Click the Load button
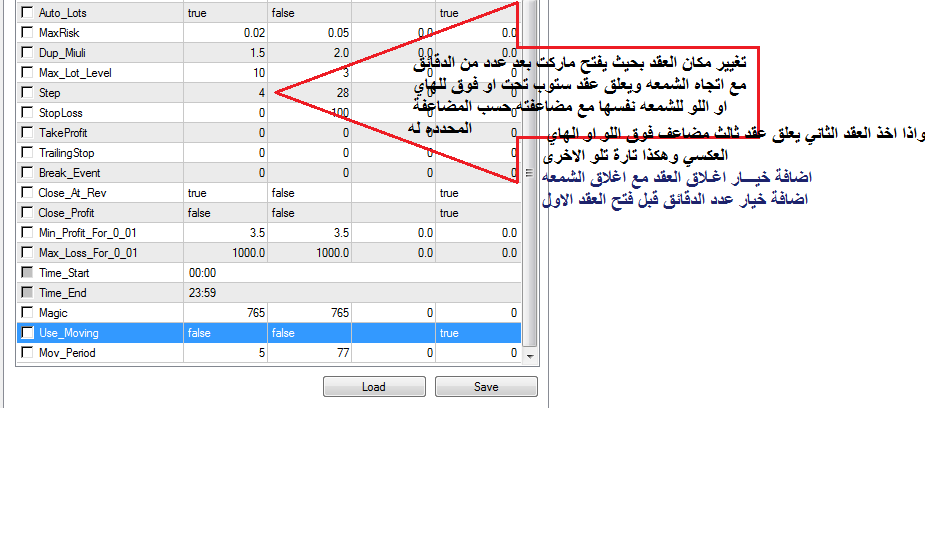Viewport: 925px width, 559px height. tap(374, 387)
